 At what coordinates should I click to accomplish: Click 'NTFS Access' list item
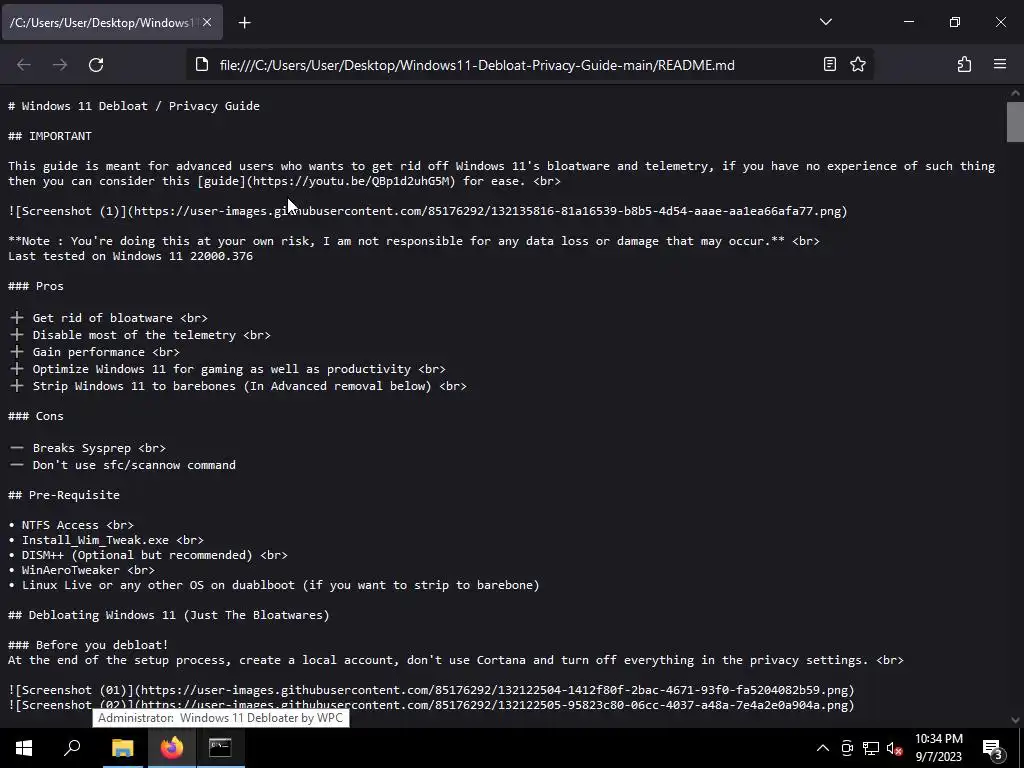click(x=71, y=525)
